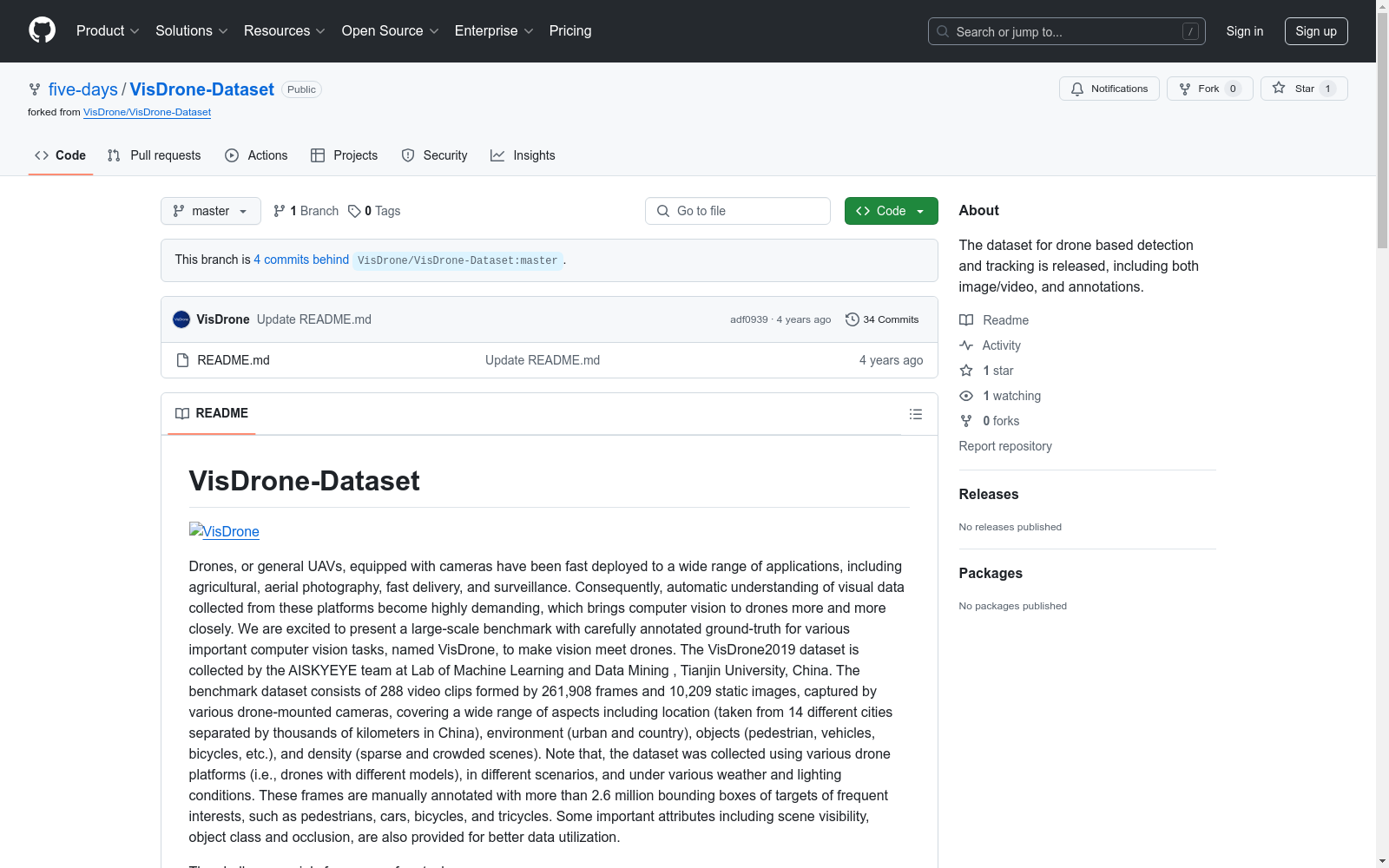Select '4 years ago' in README.md row

892,360
